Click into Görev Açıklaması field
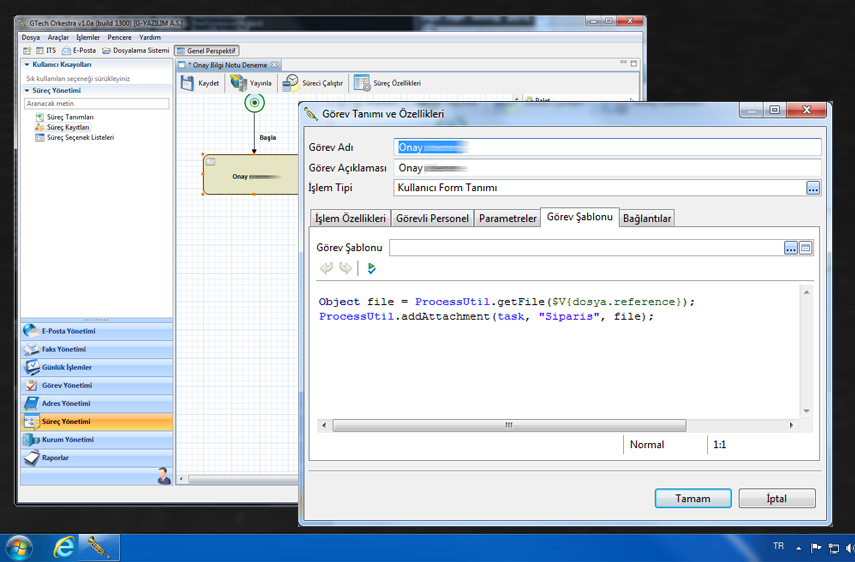Screen dimensions: 855x562 607,168
